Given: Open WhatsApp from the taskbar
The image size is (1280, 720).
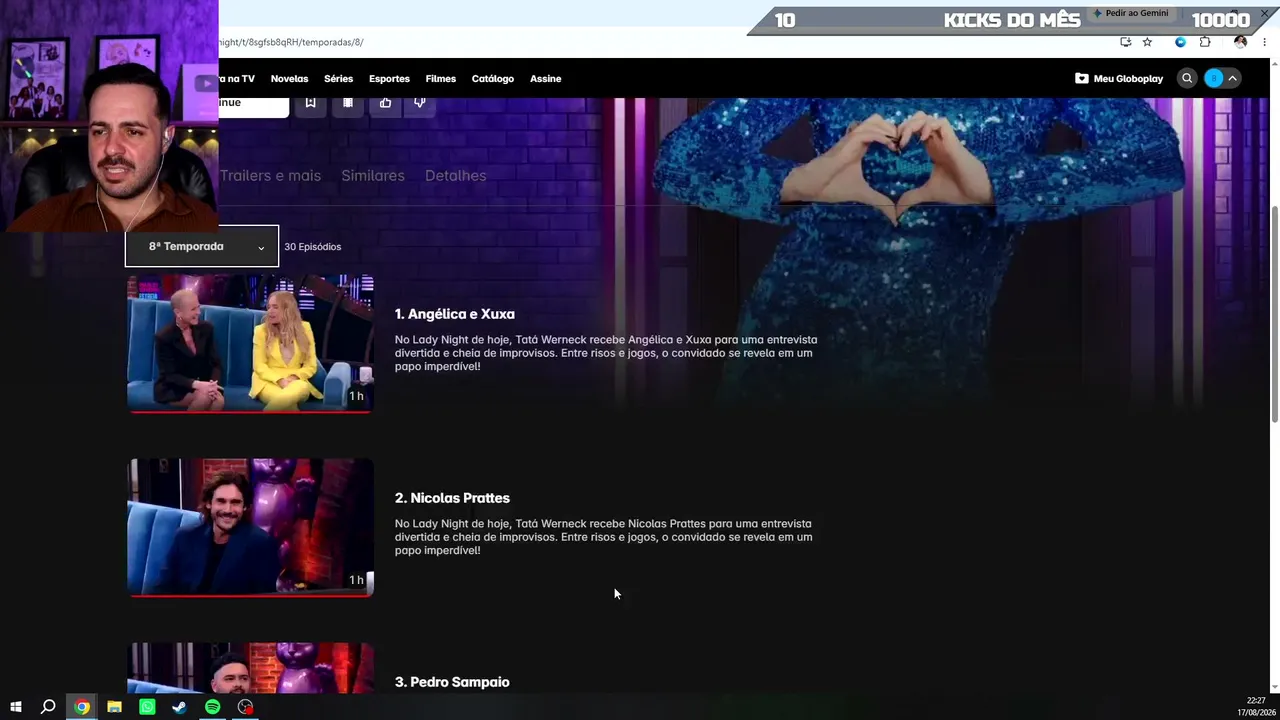Looking at the screenshot, I should click(x=147, y=707).
